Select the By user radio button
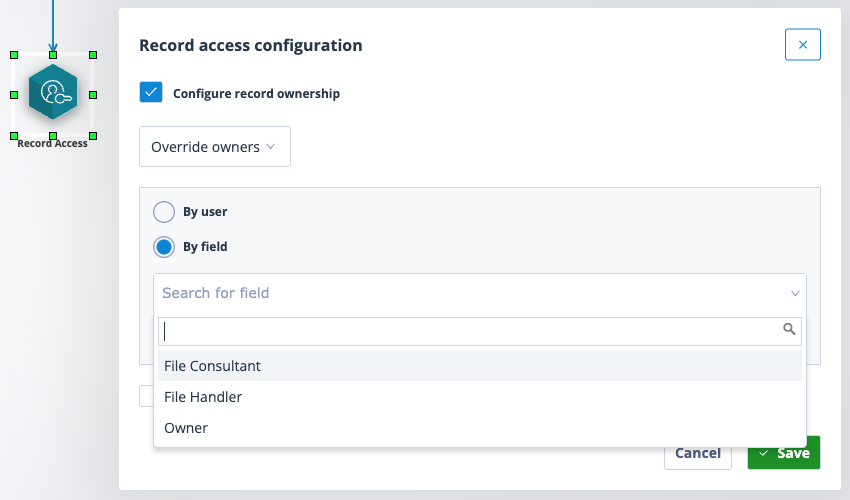Image resolution: width=850 pixels, height=500 pixels. click(164, 212)
